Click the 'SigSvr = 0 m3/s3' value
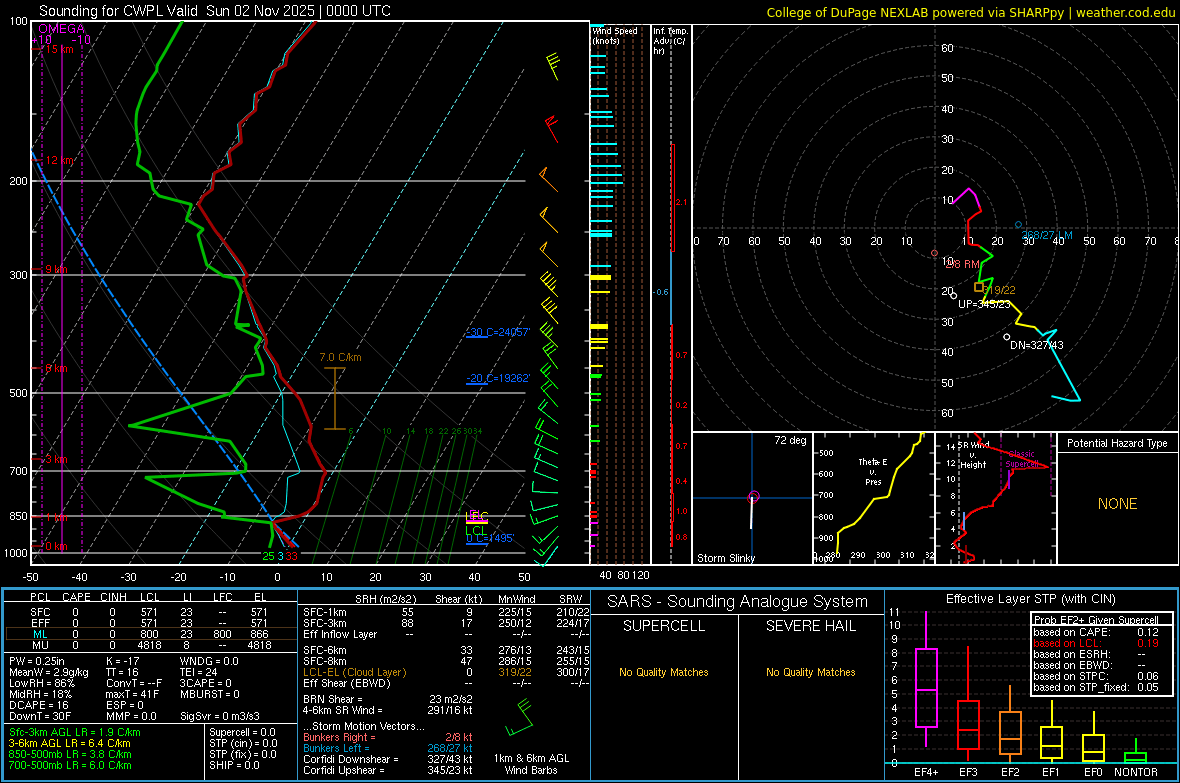 [x=220, y=716]
